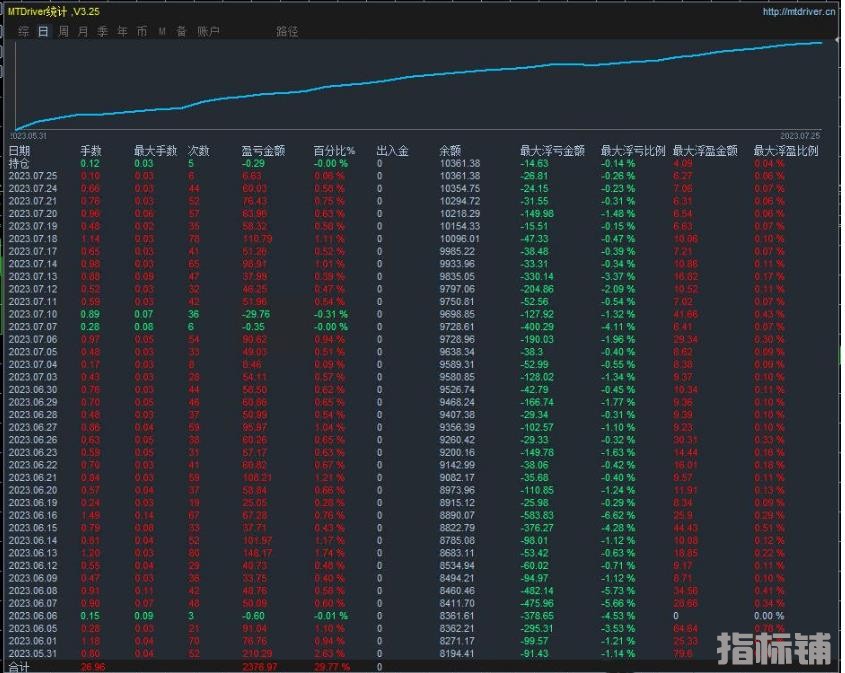The width and height of the screenshot is (845, 673).
Task: Switch to the 月 monthly tab
Action: coord(83,31)
